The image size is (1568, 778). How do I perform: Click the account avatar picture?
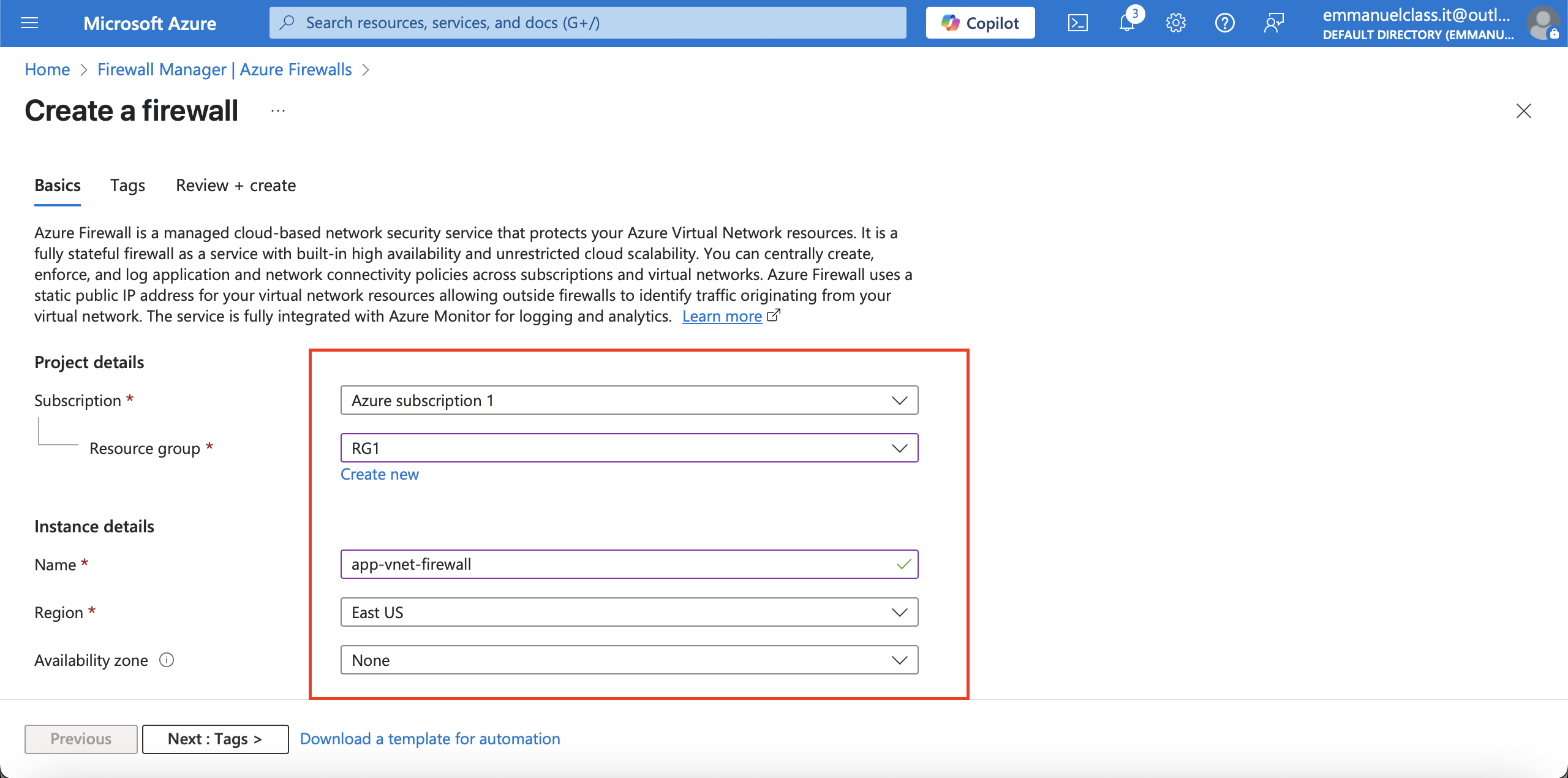coord(1543,23)
